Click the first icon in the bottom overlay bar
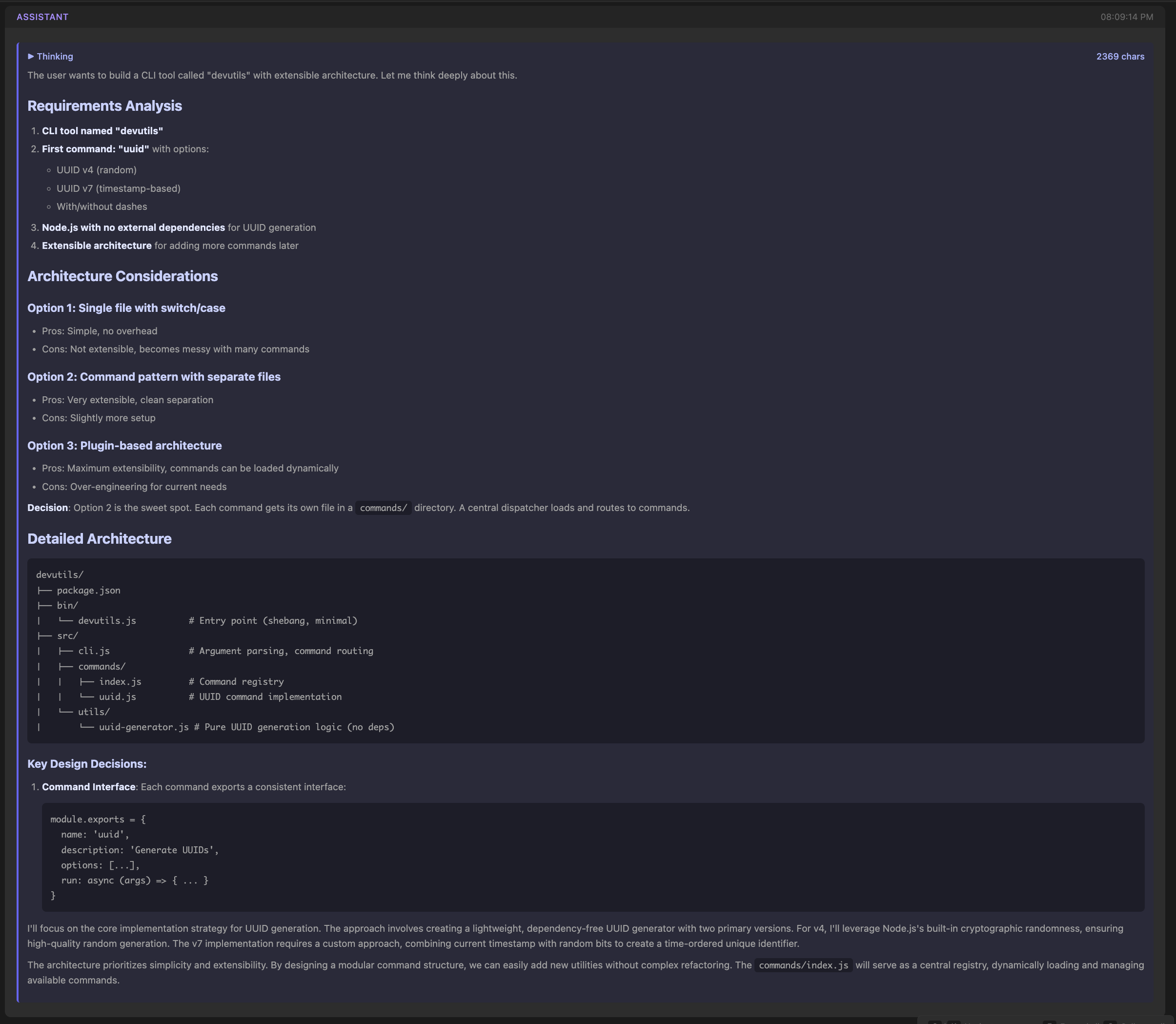1176x1024 pixels. (937, 1022)
